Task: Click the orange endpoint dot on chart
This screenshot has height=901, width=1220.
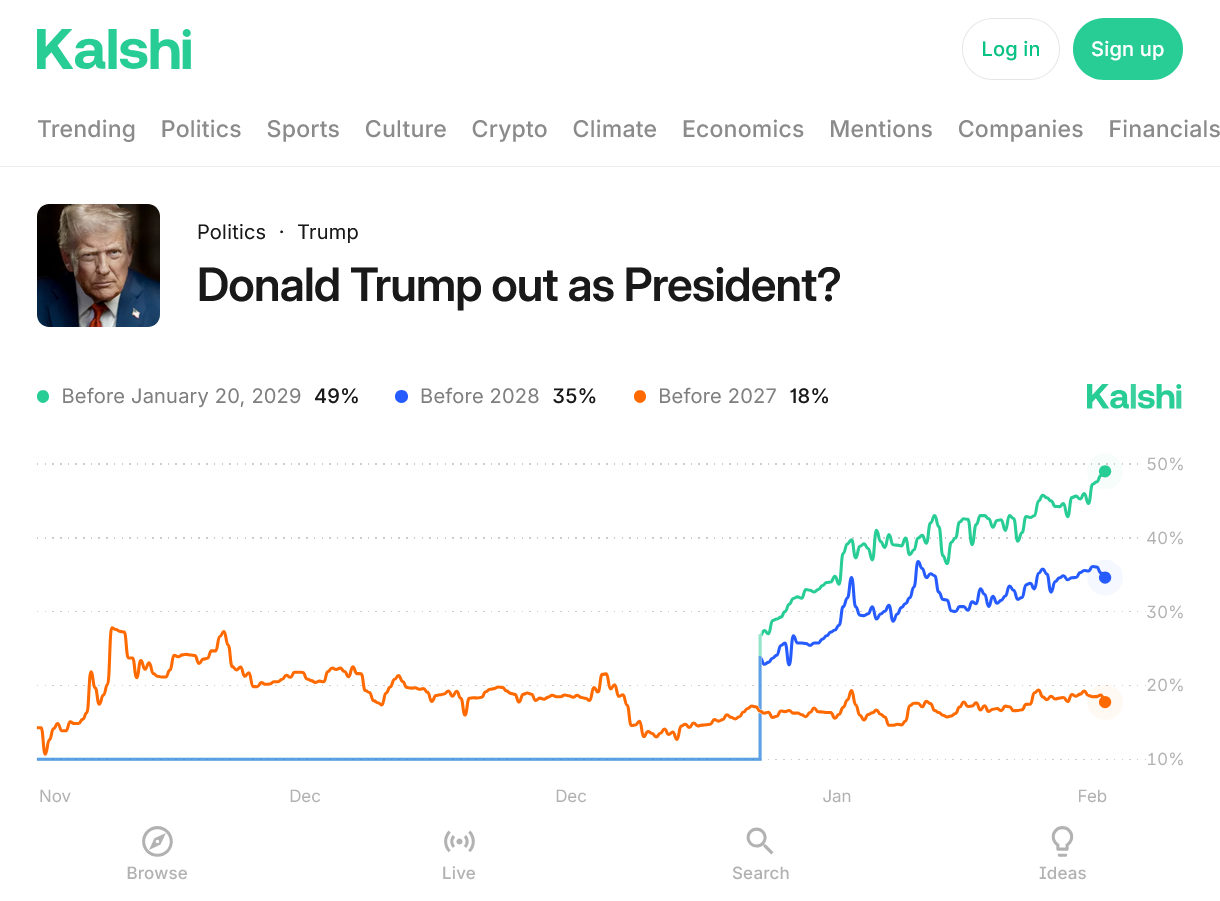Action: 1105,702
